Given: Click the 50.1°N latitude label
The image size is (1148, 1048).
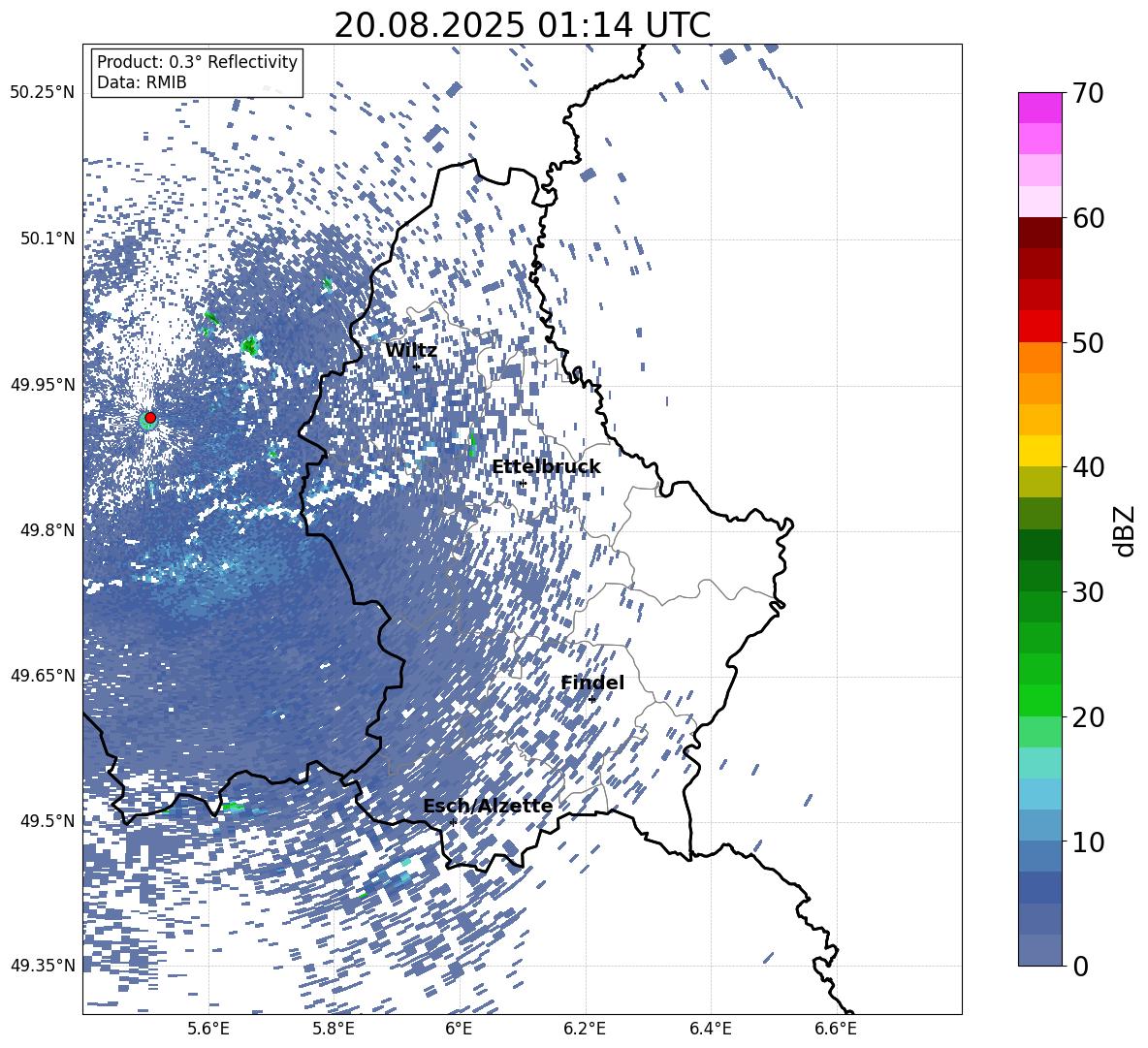Looking at the screenshot, I should pos(48,238).
